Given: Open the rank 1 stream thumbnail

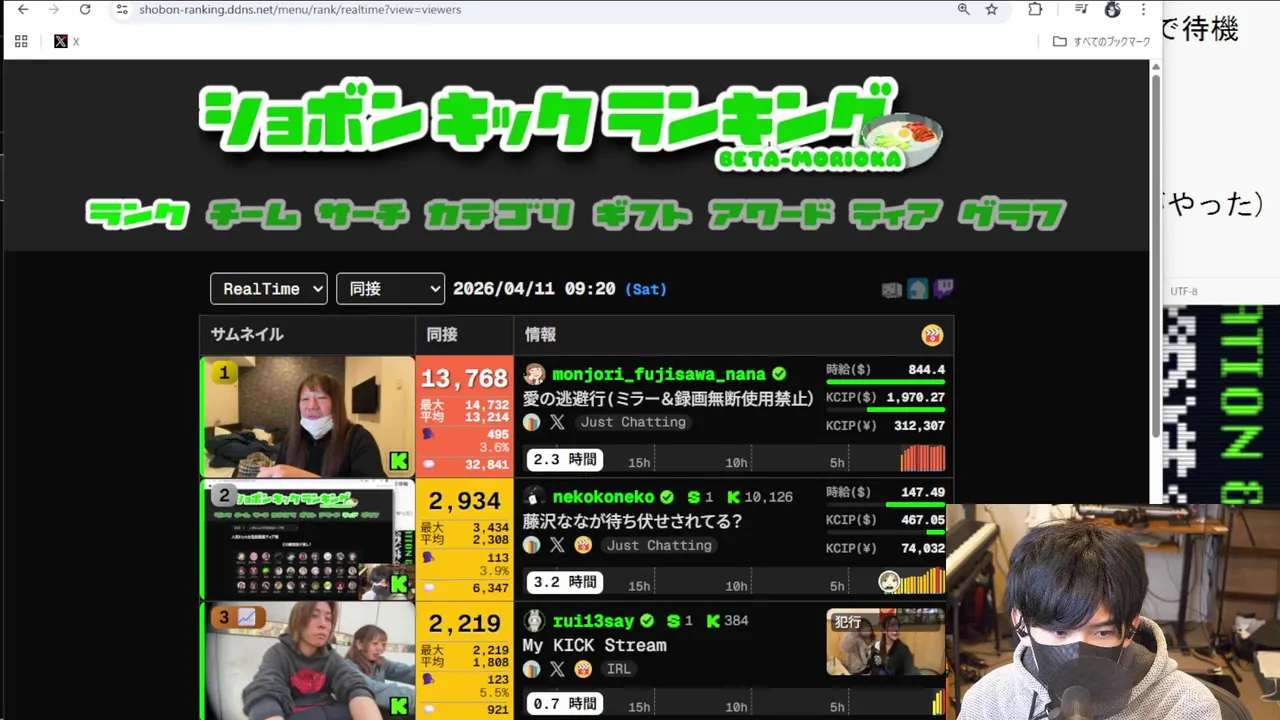Looking at the screenshot, I should click(x=308, y=417).
